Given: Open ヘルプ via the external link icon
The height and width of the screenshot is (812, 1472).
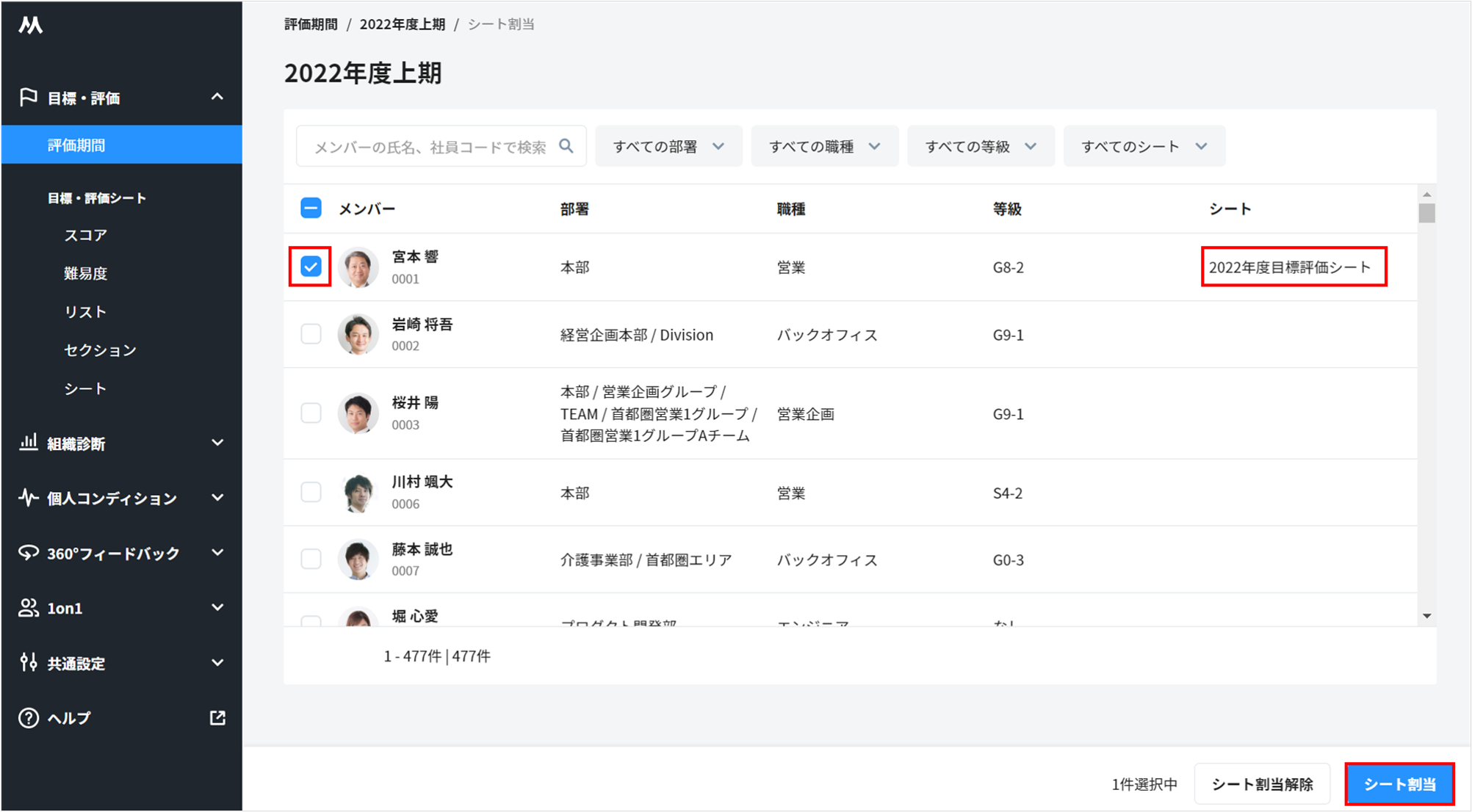Looking at the screenshot, I should [217, 718].
